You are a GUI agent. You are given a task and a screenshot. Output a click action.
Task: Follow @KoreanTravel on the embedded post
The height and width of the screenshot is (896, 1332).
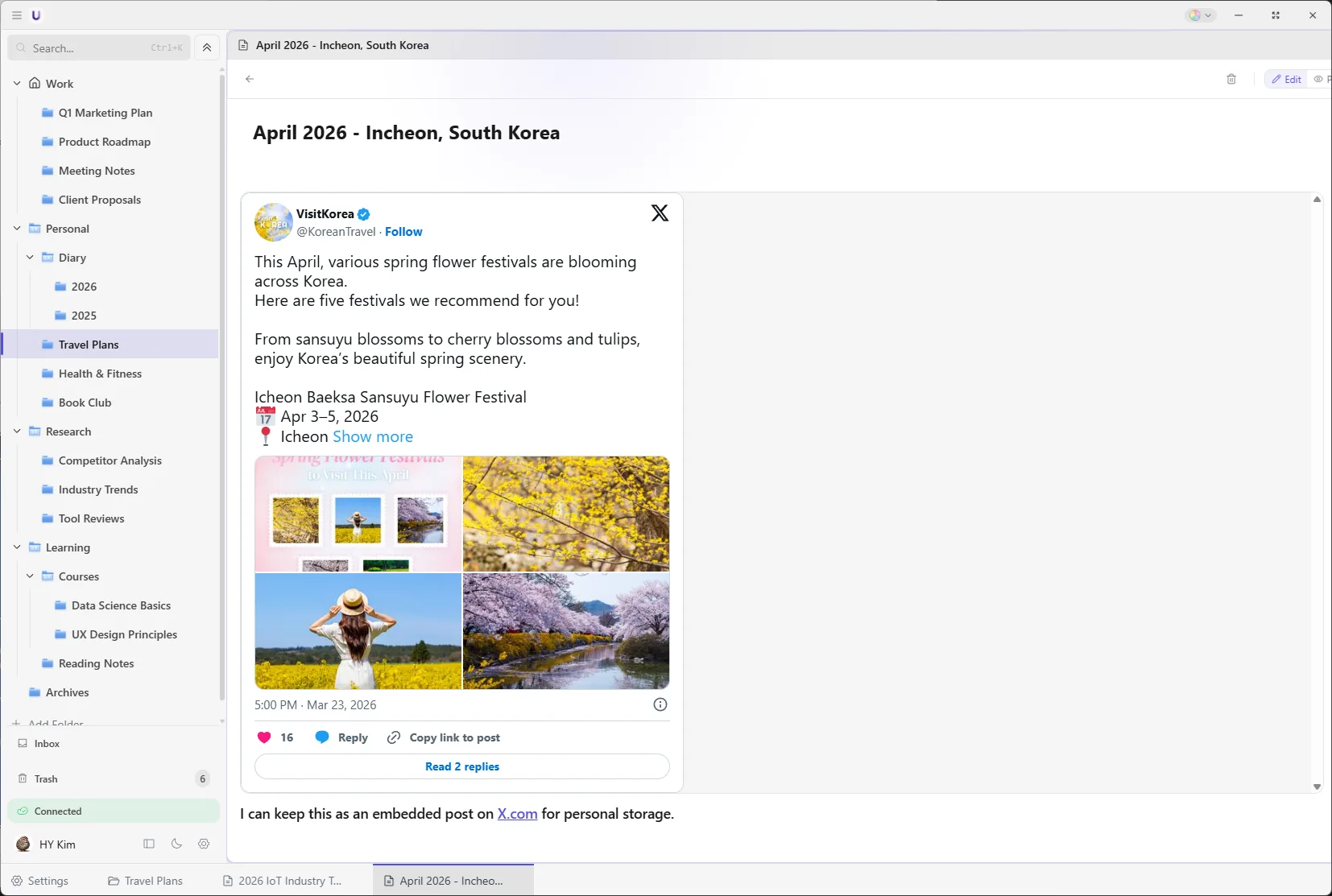point(403,232)
